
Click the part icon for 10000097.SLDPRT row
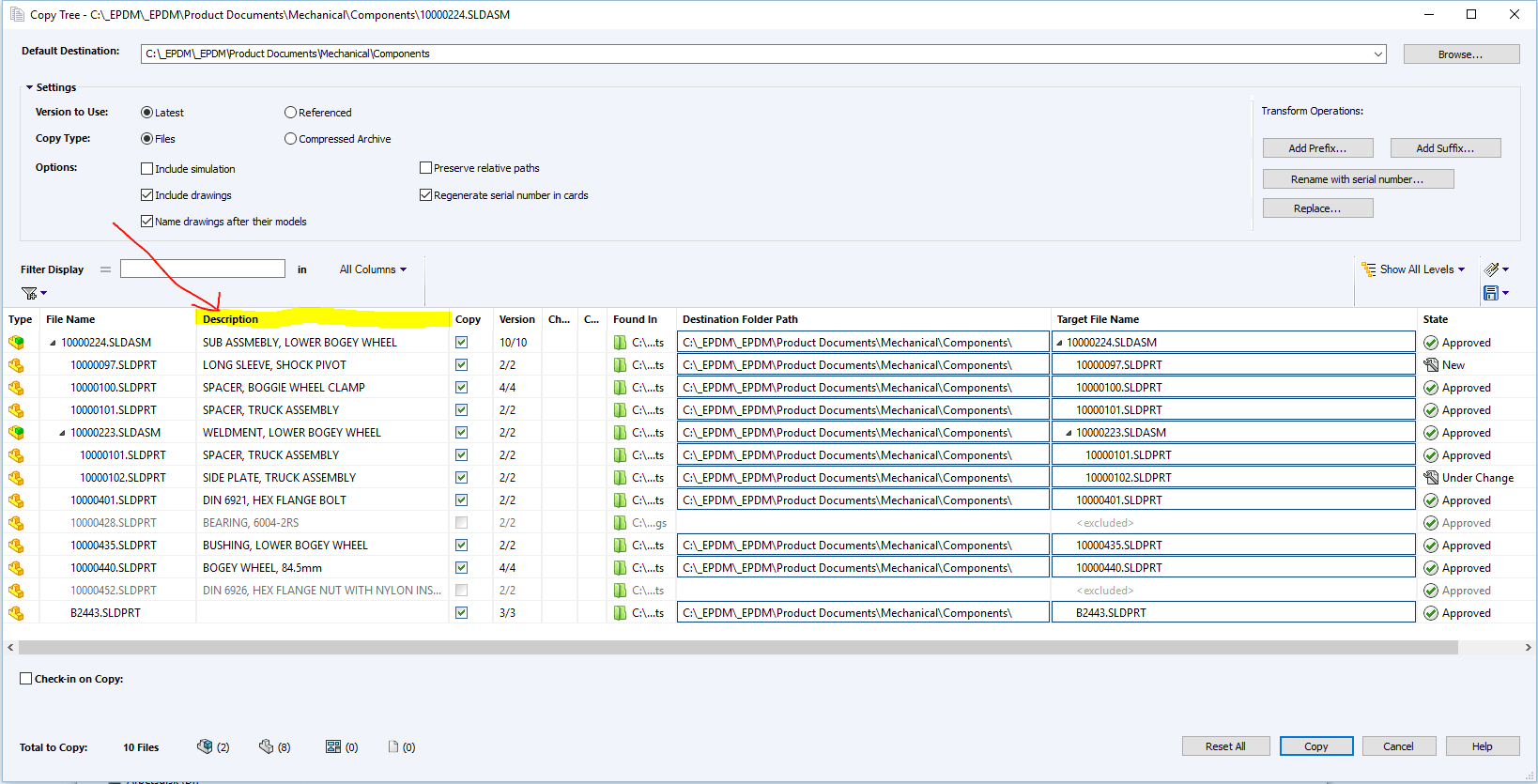[16, 365]
